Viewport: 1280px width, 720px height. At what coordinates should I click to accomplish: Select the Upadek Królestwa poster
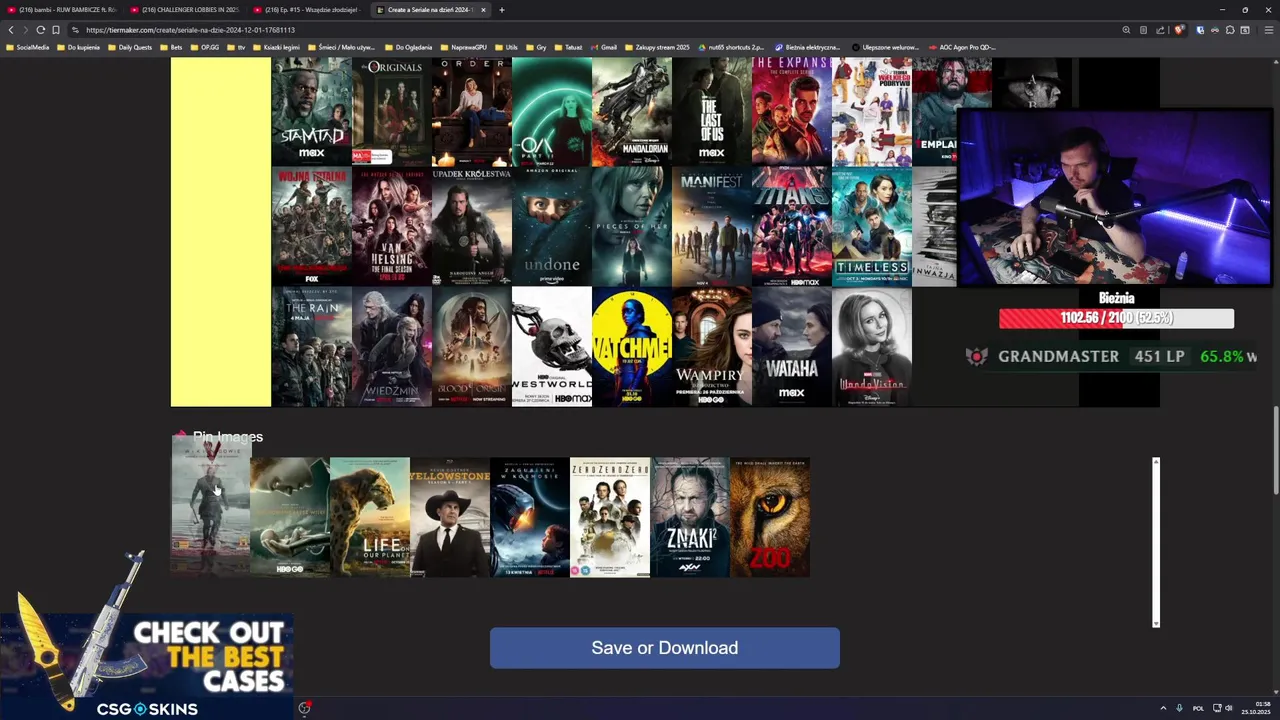(x=471, y=227)
